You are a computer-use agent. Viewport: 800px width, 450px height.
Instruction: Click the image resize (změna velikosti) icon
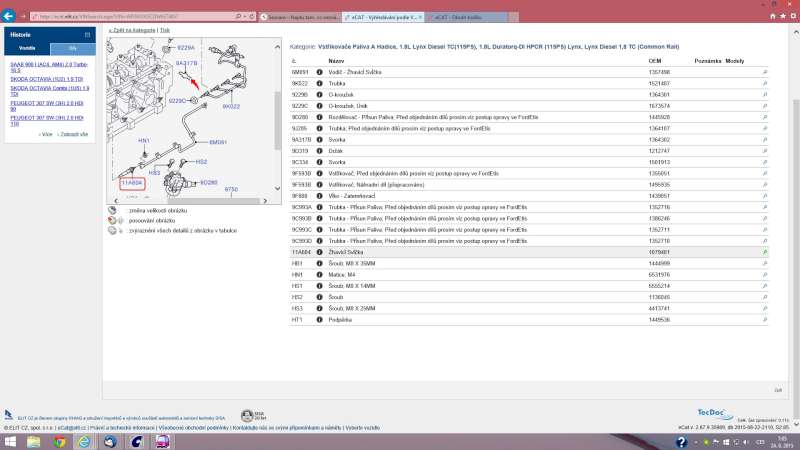pyautogui.click(x=113, y=211)
